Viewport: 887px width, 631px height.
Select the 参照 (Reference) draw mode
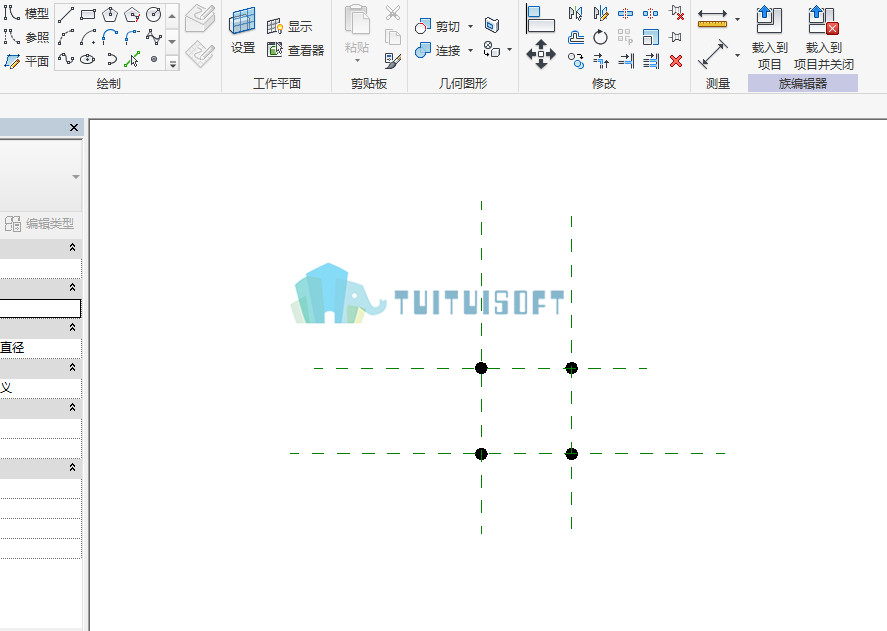click(27, 37)
